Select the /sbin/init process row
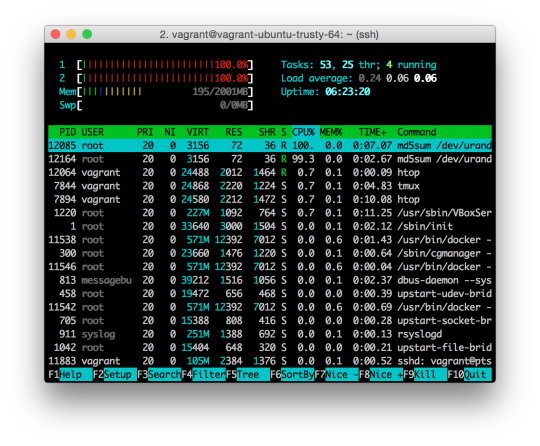 [x=270, y=226]
